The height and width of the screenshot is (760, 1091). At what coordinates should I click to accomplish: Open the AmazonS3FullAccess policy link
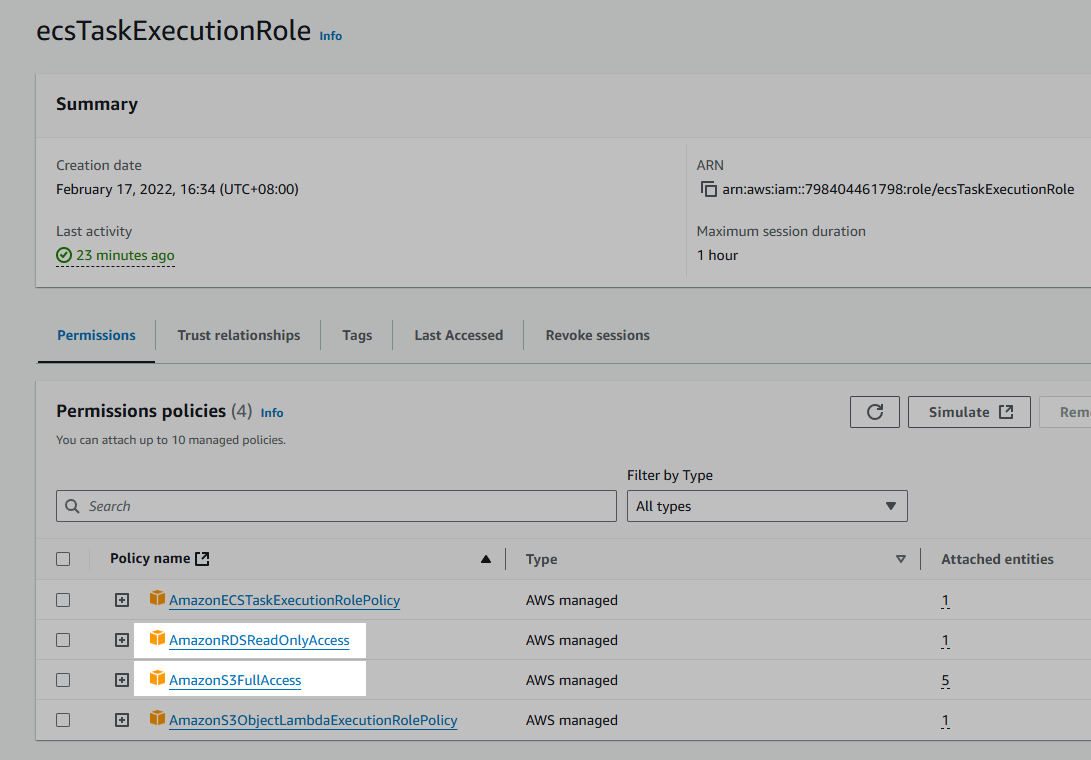(235, 680)
